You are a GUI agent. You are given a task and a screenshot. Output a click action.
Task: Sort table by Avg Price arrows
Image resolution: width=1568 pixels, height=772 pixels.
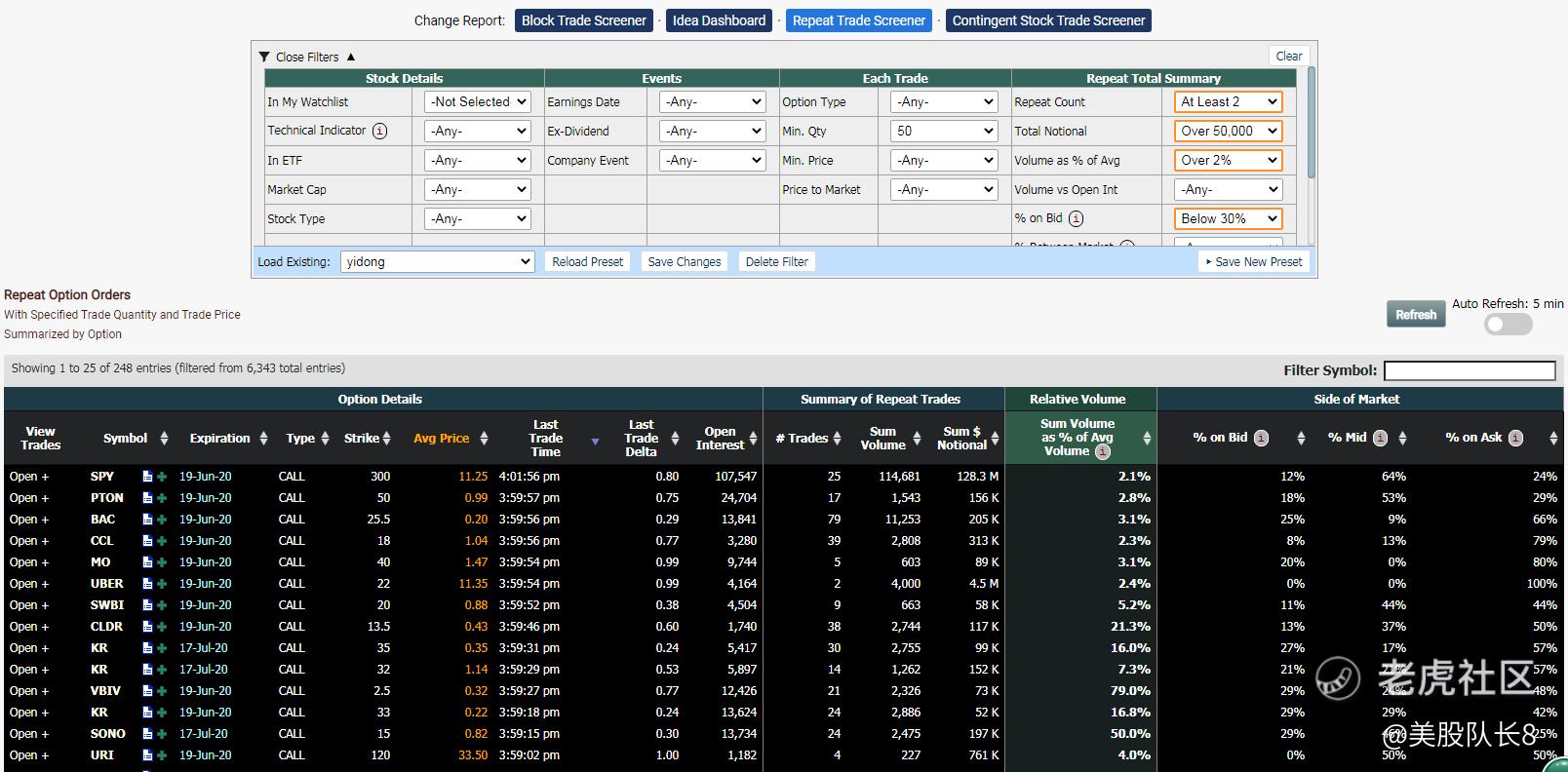pos(484,439)
